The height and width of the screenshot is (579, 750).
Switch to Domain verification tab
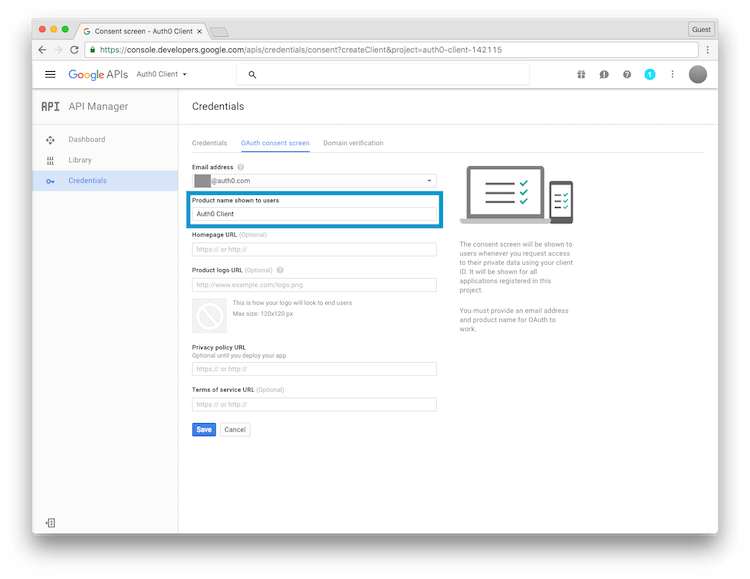tap(353, 143)
